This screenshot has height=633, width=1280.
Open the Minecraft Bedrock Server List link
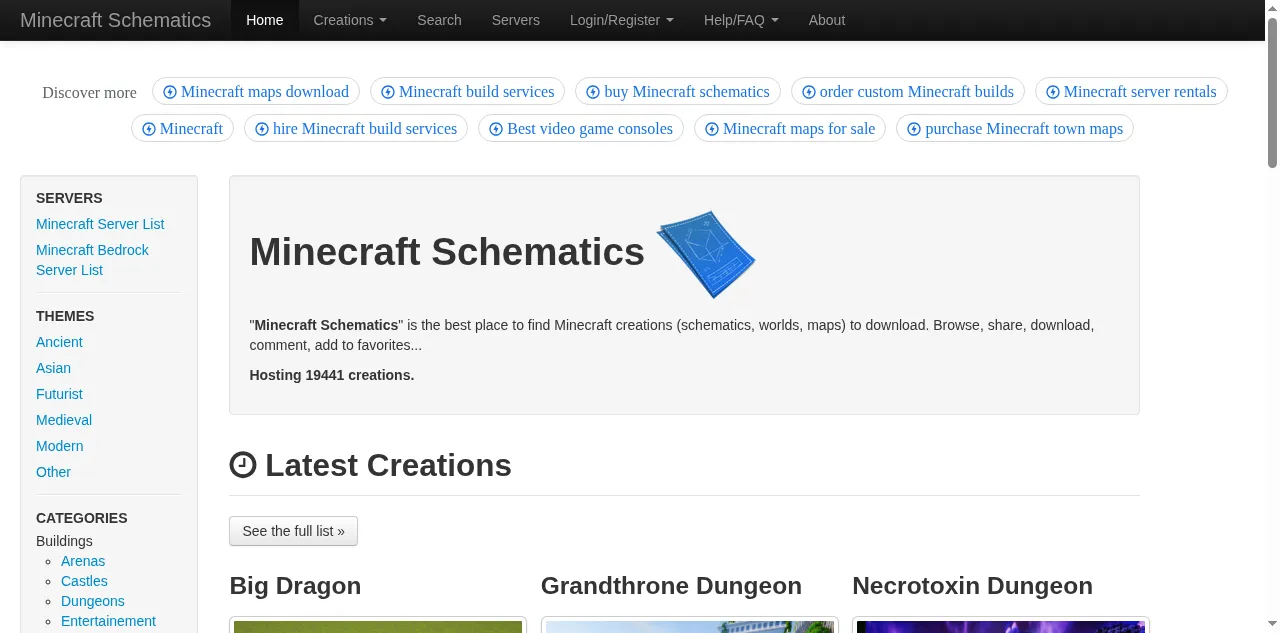(x=92, y=260)
